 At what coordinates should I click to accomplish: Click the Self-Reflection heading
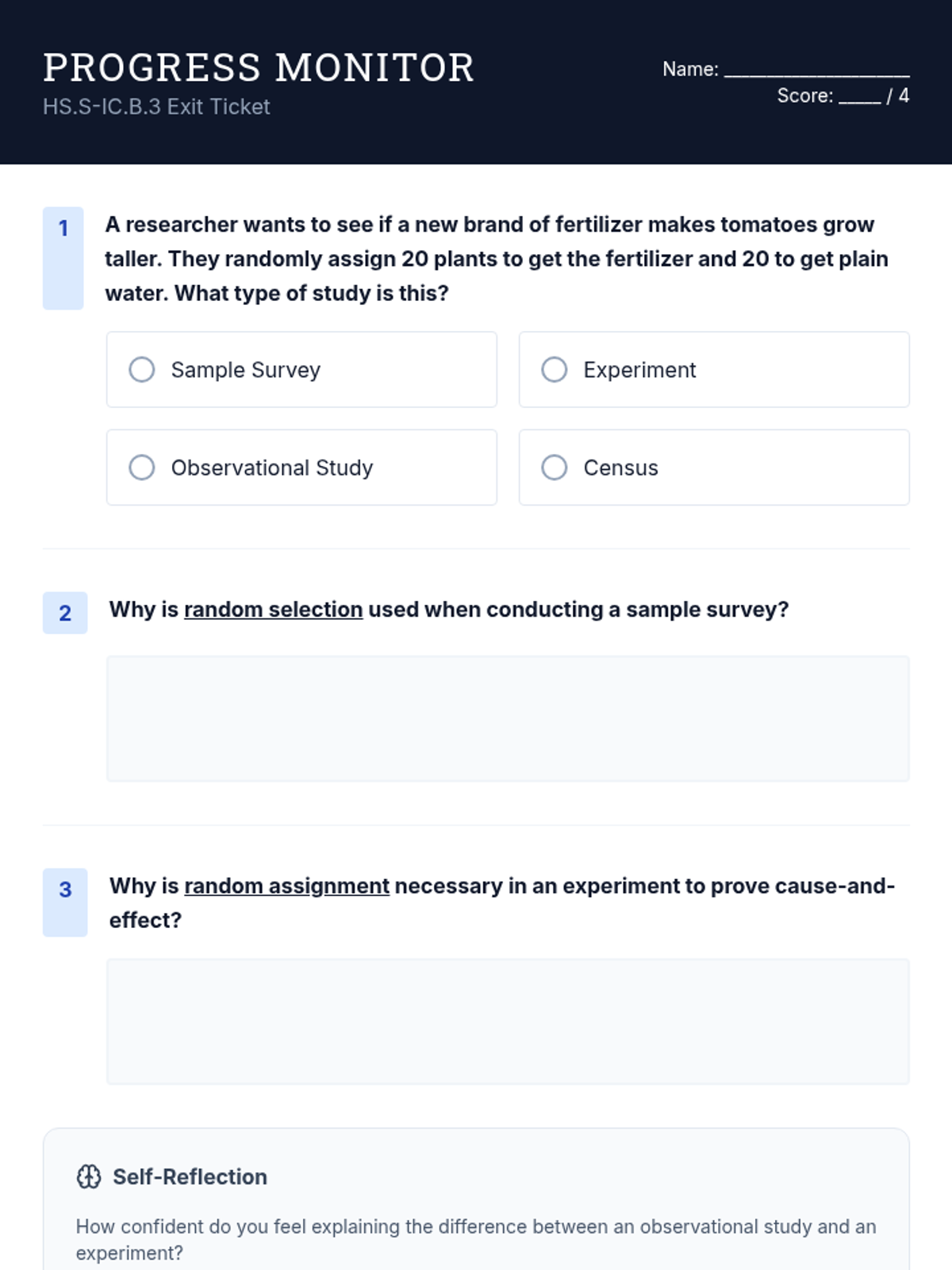(x=190, y=1176)
